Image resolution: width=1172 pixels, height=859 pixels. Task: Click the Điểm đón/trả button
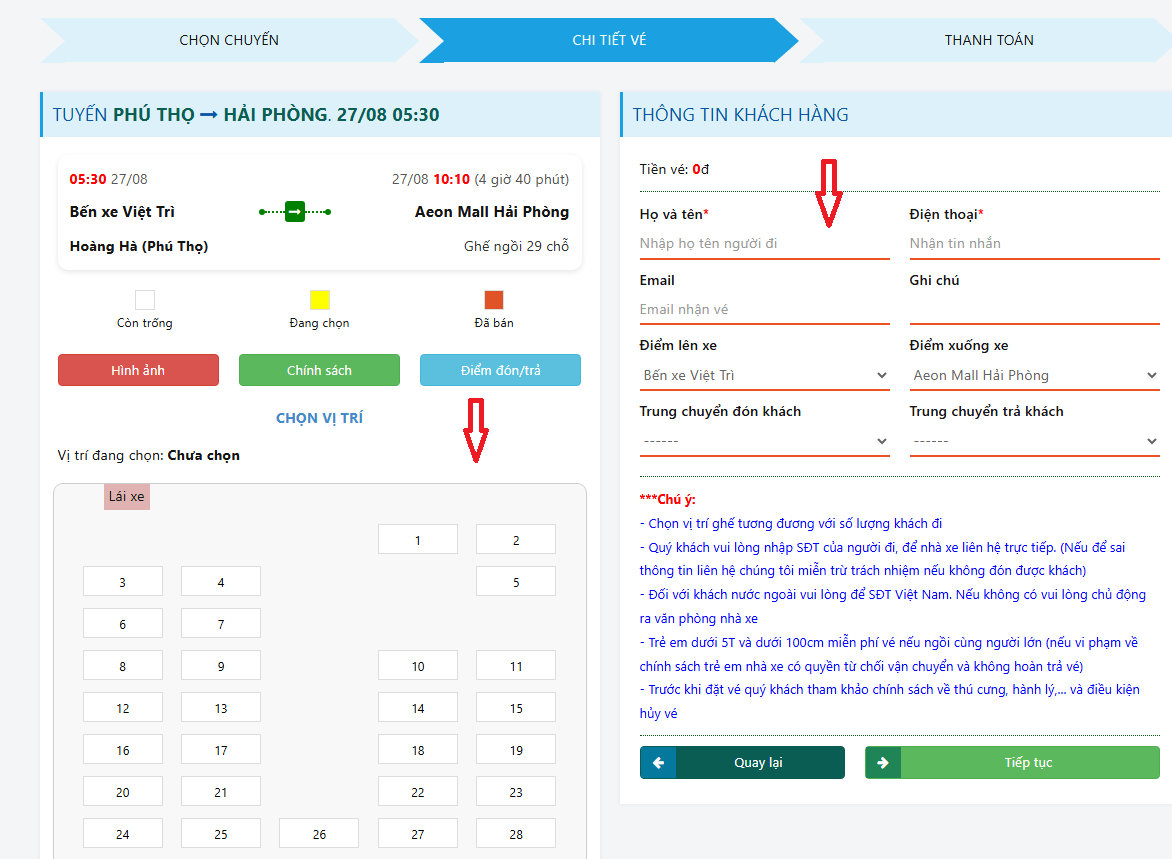click(x=500, y=371)
